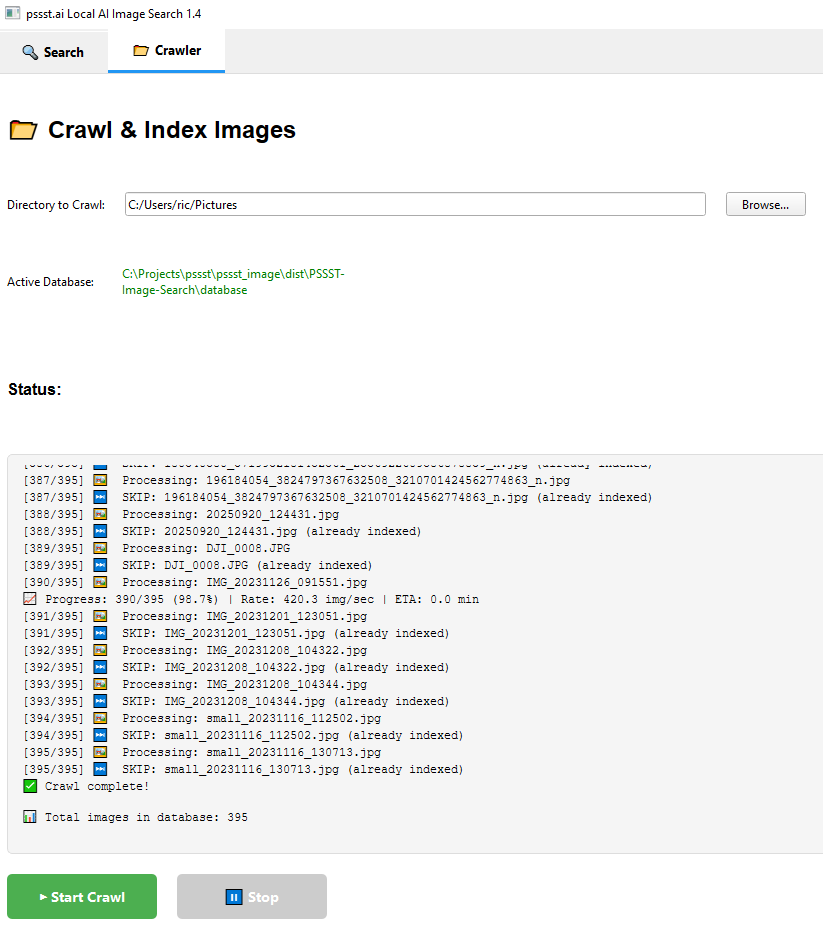This screenshot has width=823, height=925.
Task: Open the active database path link
Action: click(x=232, y=281)
